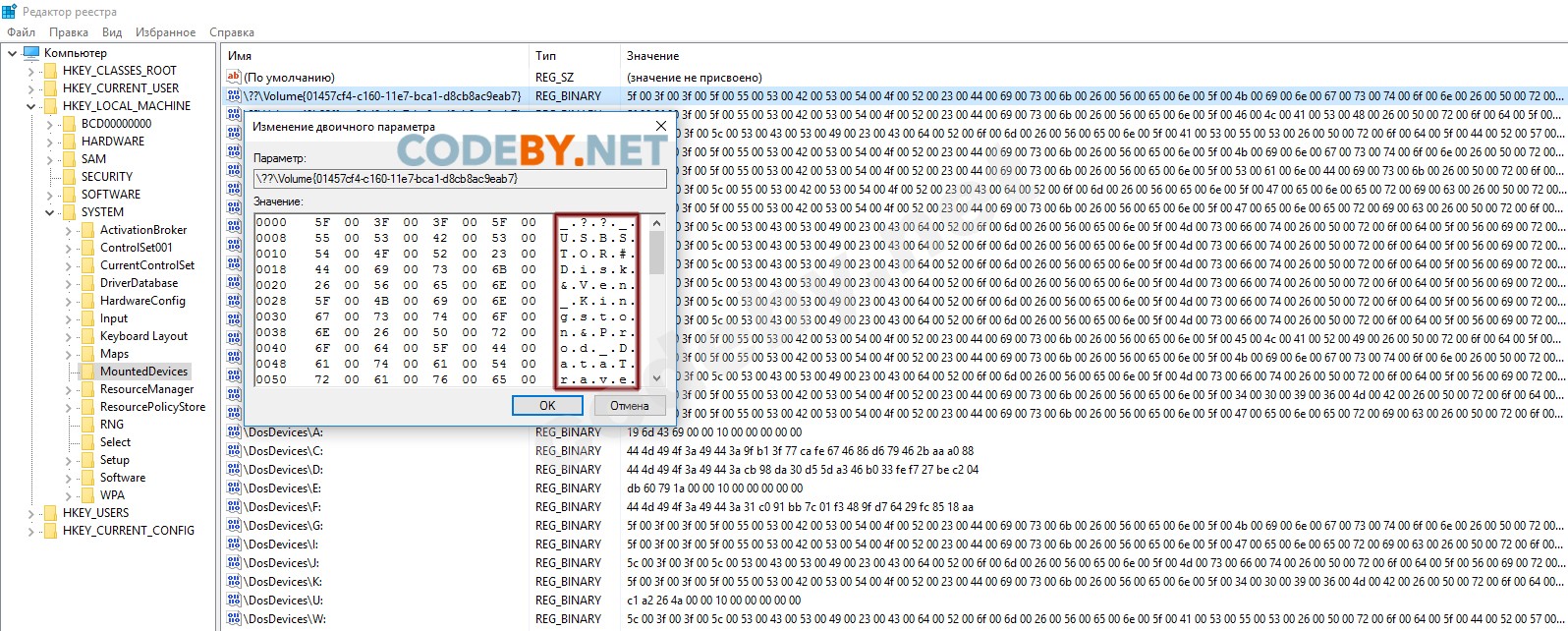Click the 0000 offset row in hex editor

(445, 222)
